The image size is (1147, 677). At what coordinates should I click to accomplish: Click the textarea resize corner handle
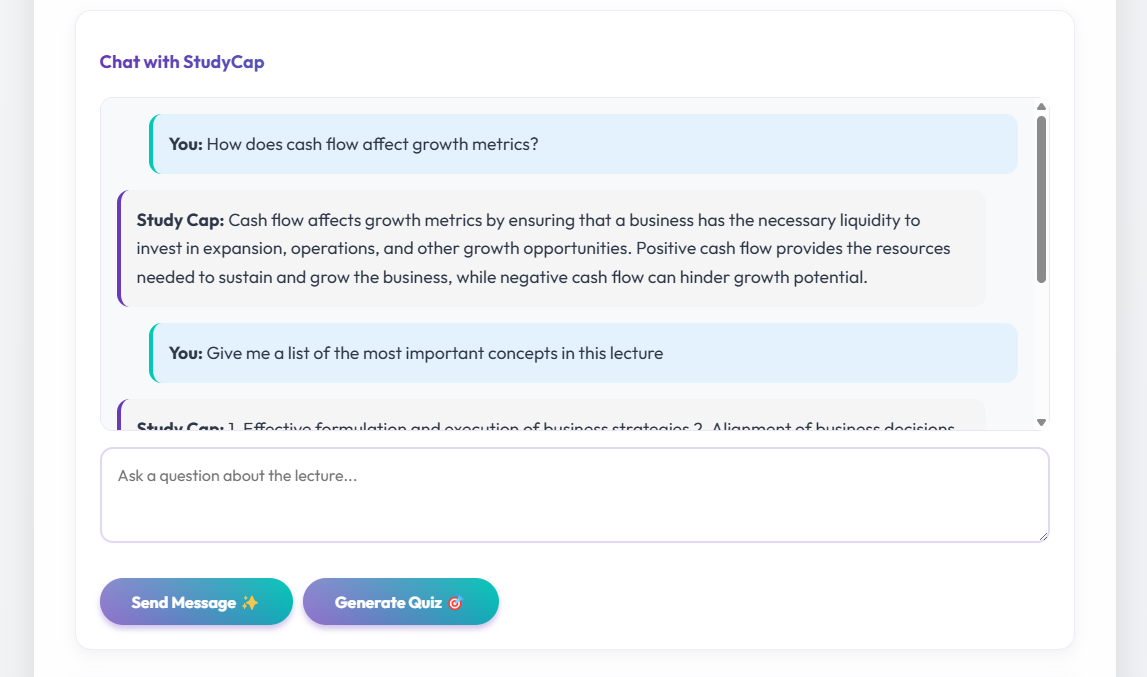(x=1044, y=538)
